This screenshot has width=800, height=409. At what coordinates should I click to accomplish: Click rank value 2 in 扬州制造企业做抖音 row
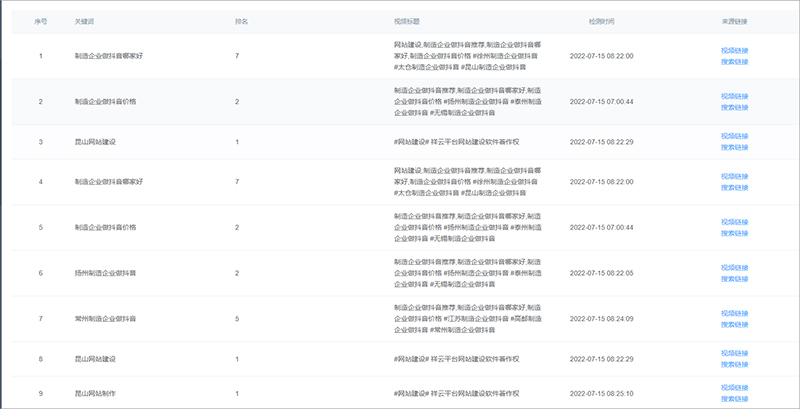tap(237, 273)
